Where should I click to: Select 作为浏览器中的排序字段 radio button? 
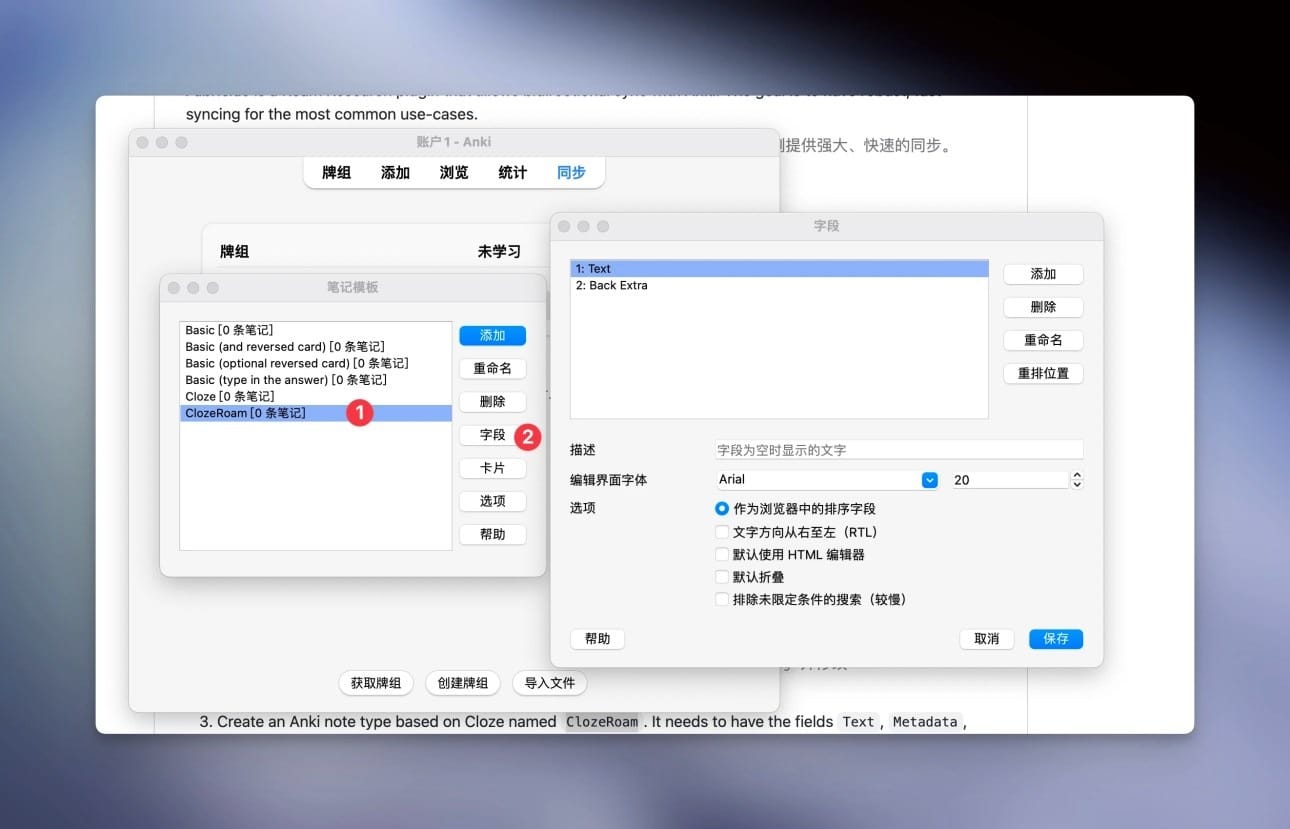pos(722,509)
